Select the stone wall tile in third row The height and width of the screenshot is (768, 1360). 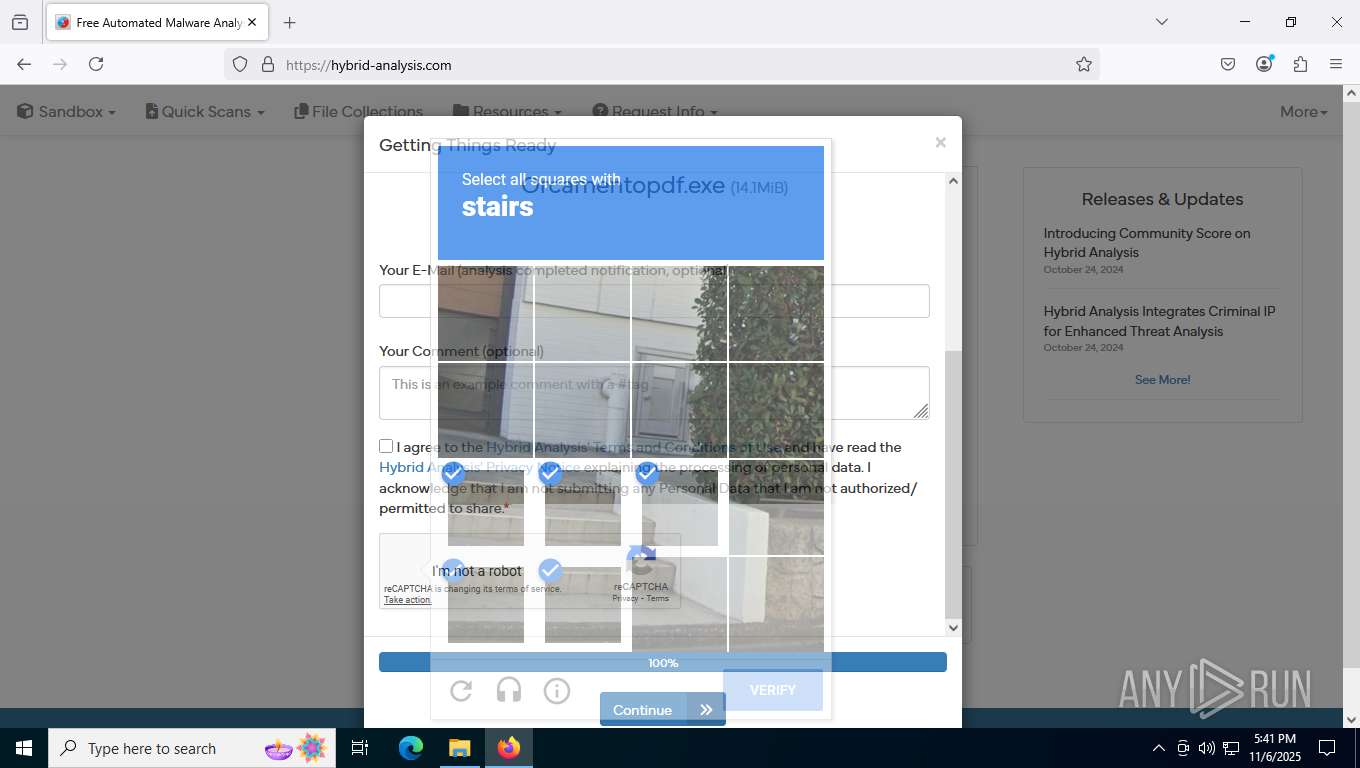(777, 507)
